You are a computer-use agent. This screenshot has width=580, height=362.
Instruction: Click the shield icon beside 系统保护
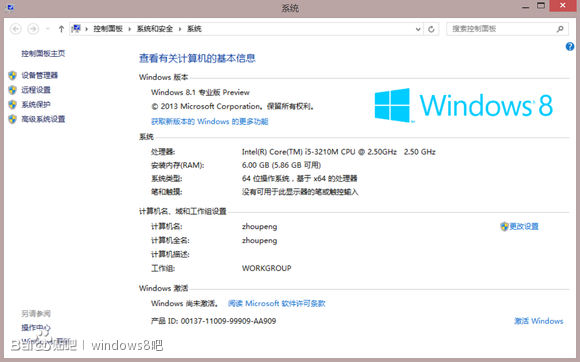coord(13,104)
